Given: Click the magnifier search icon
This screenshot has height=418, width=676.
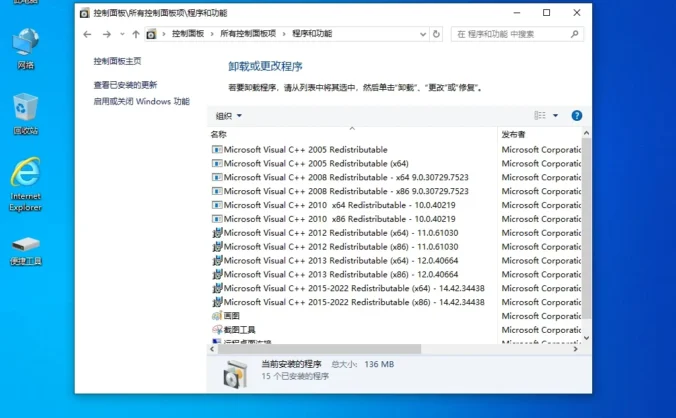Looking at the screenshot, I should [x=574, y=34].
